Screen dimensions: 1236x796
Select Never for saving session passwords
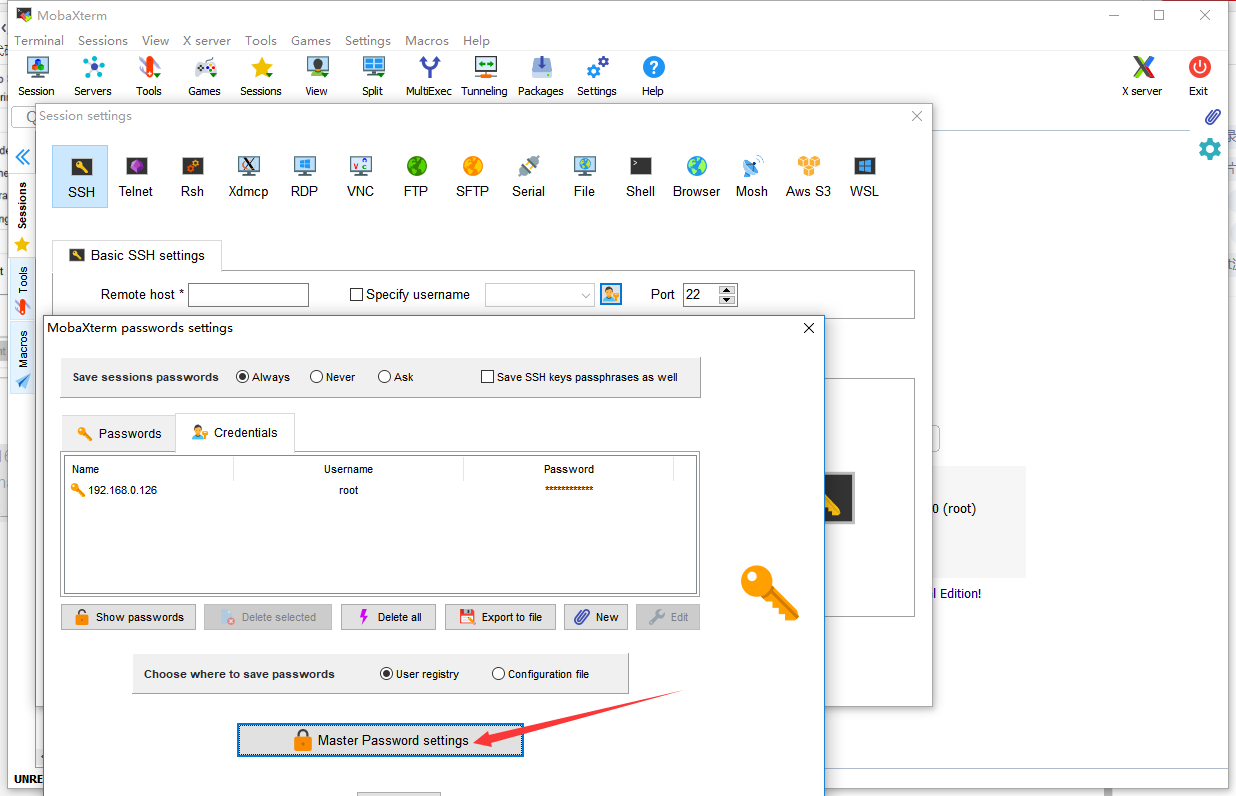[x=316, y=377]
